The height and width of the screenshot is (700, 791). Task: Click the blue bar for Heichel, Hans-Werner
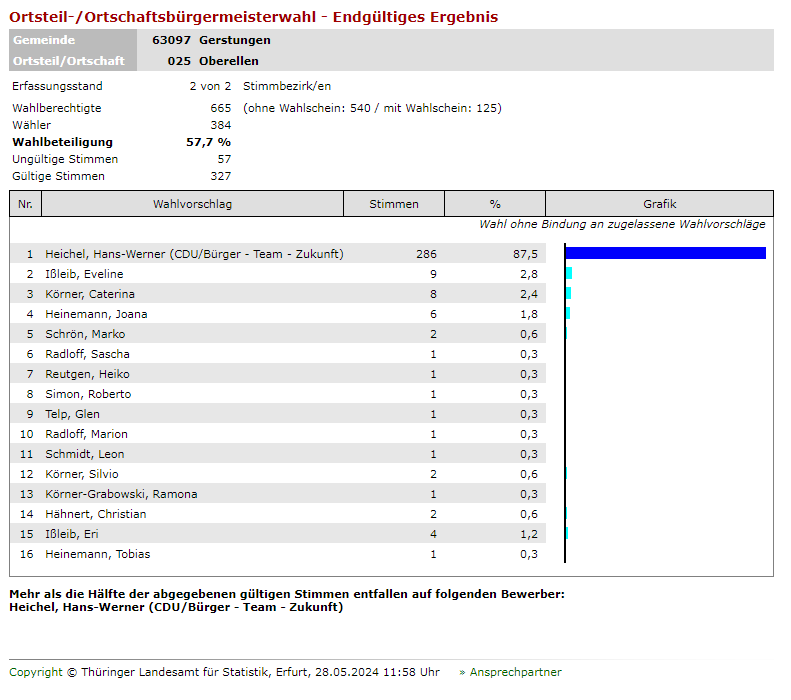pos(665,254)
